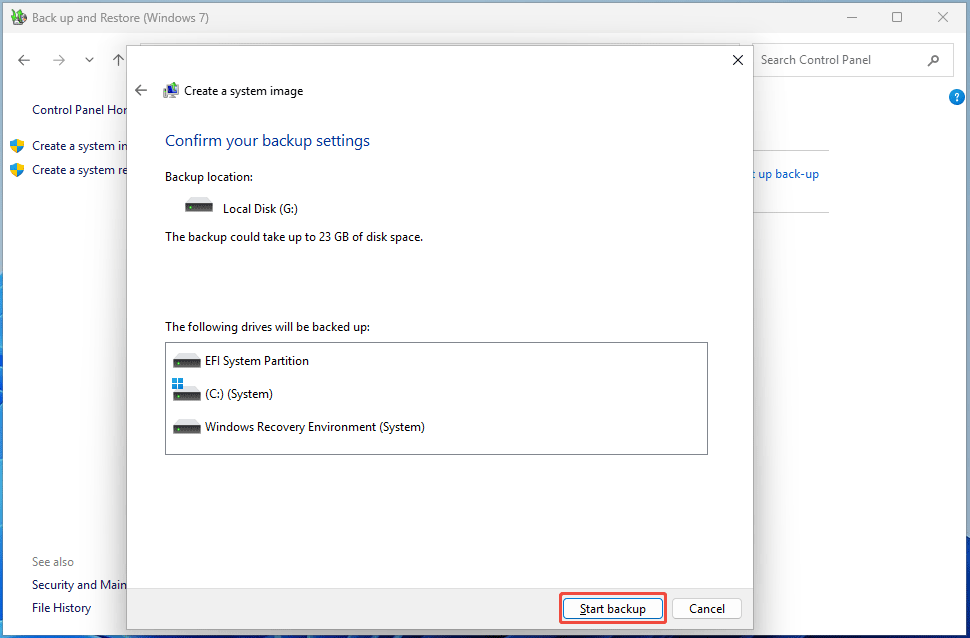This screenshot has height=638, width=970.
Task: Click Create a system repair disc link
Action: (79, 170)
